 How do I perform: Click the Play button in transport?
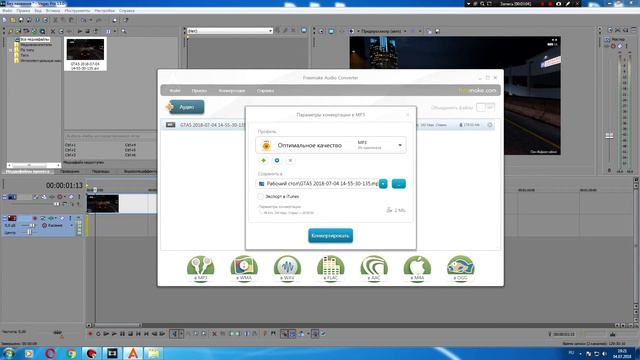coord(114,334)
